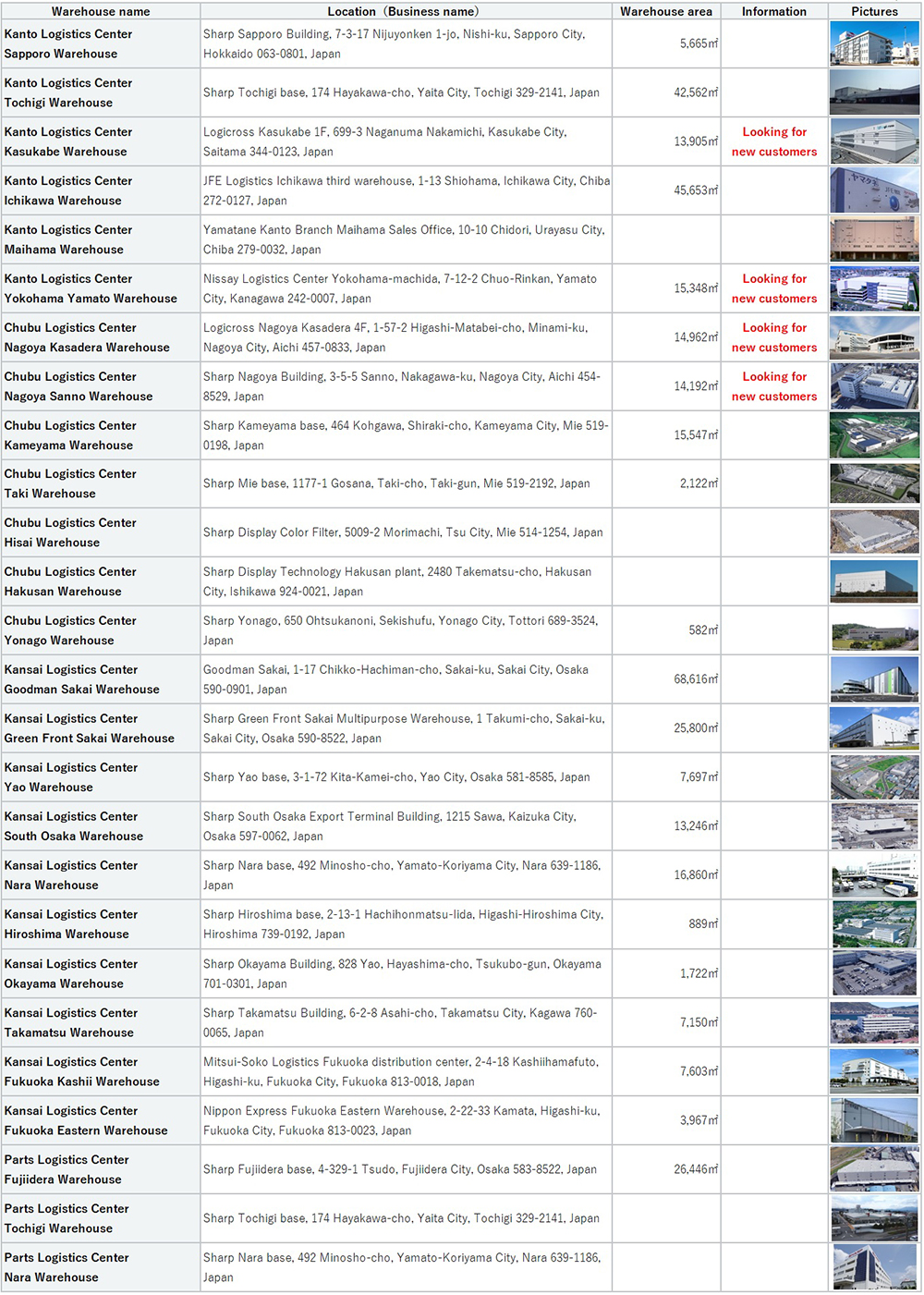This screenshot has width=924, height=1295.
Task: Click 'Looking for new customers' in Kasukabe row
Action: click(774, 141)
